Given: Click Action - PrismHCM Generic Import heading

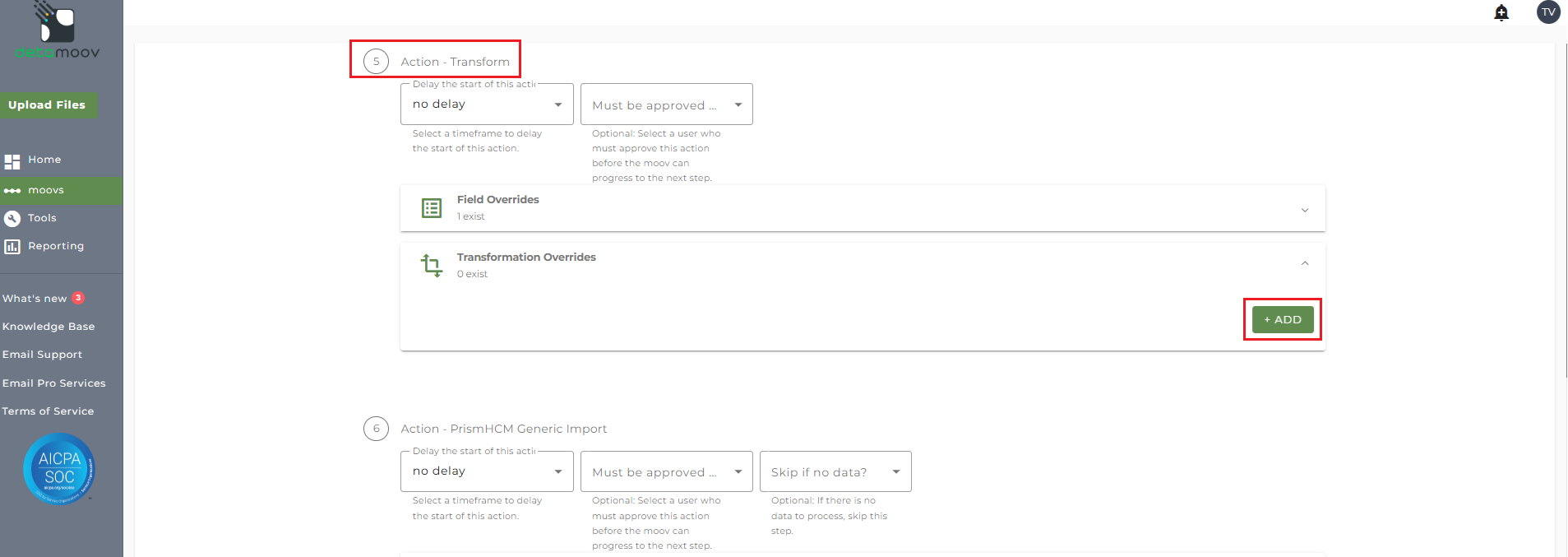Looking at the screenshot, I should coord(504,429).
